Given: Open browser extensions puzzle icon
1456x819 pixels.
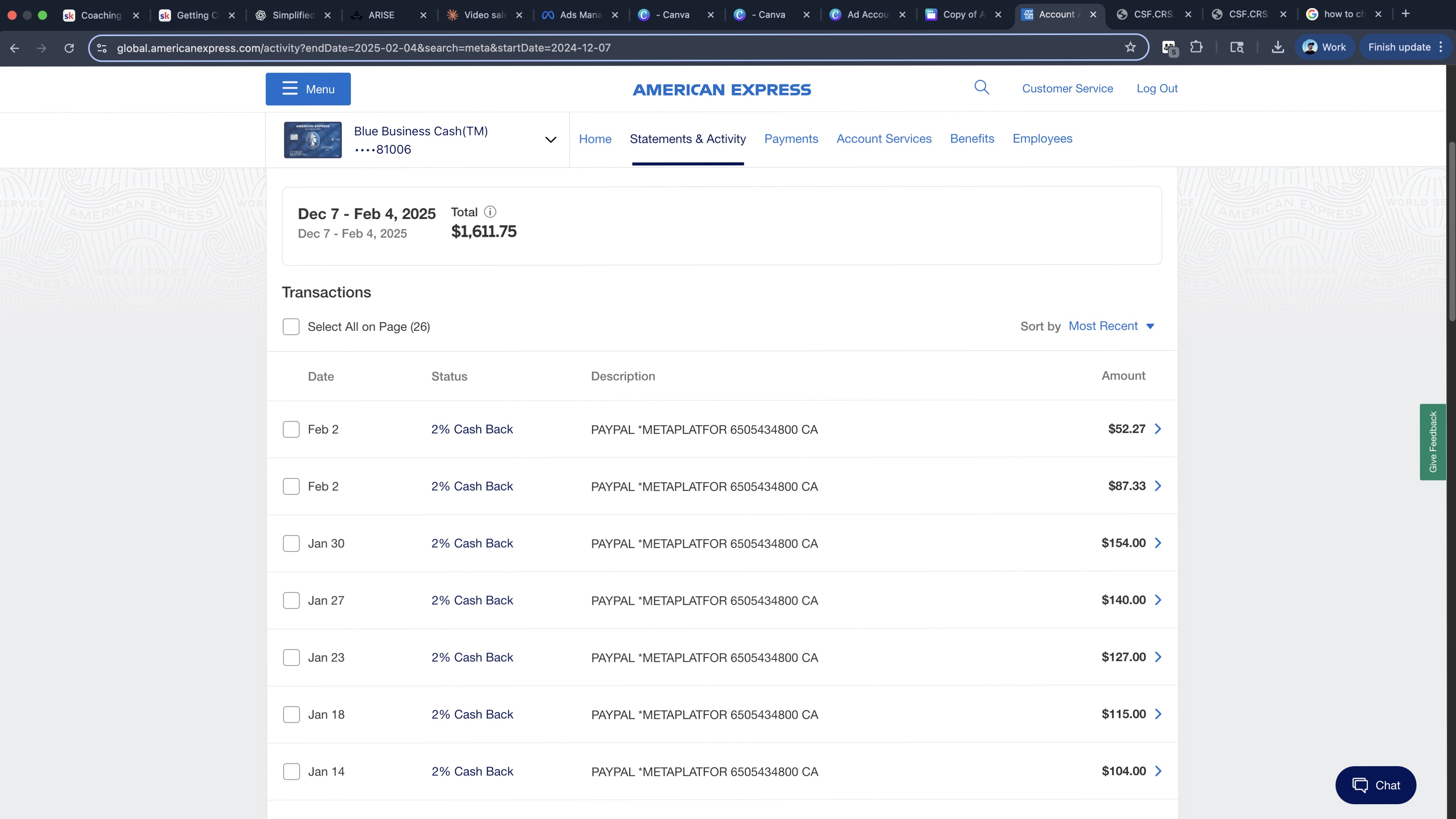Looking at the screenshot, I should coord(1196,48).
